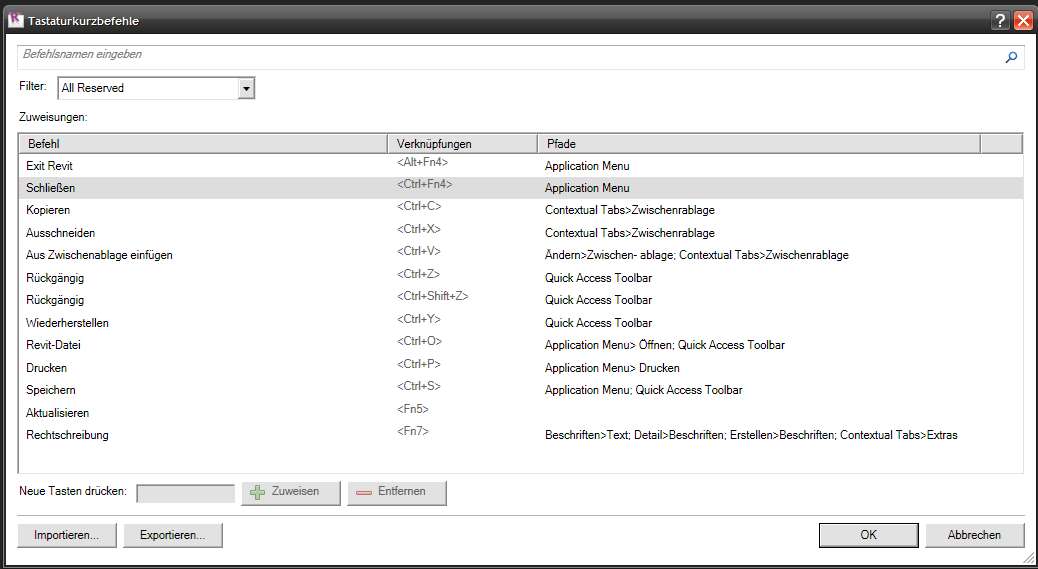Click the Importieren... button
This screenshot has width=1038, height=569.
coord(67,535)
